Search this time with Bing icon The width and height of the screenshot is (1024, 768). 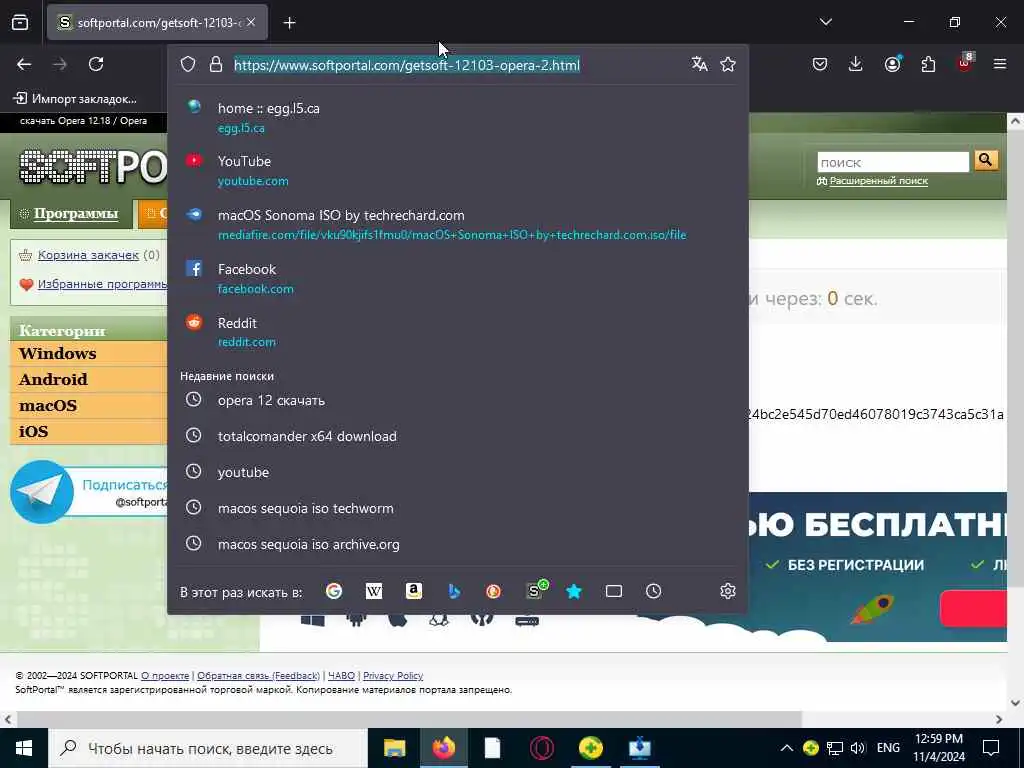pyautogui.click(x=454, y=592)
